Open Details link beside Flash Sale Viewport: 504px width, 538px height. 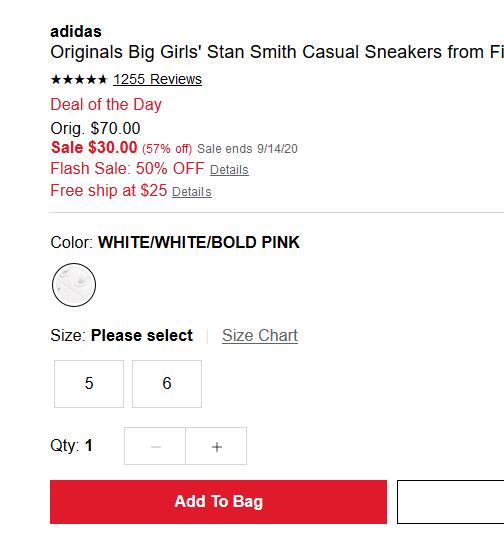pos(229,170)
